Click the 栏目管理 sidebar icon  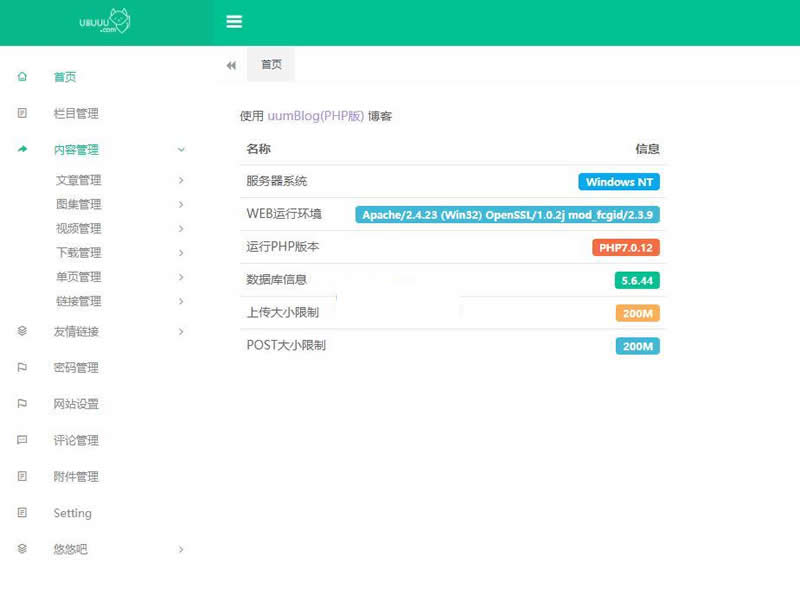pos(22,113)
